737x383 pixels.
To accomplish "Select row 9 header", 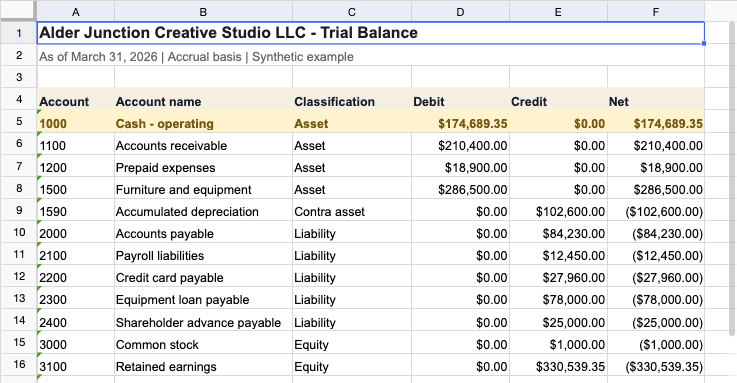I will (x=19, y=210).
